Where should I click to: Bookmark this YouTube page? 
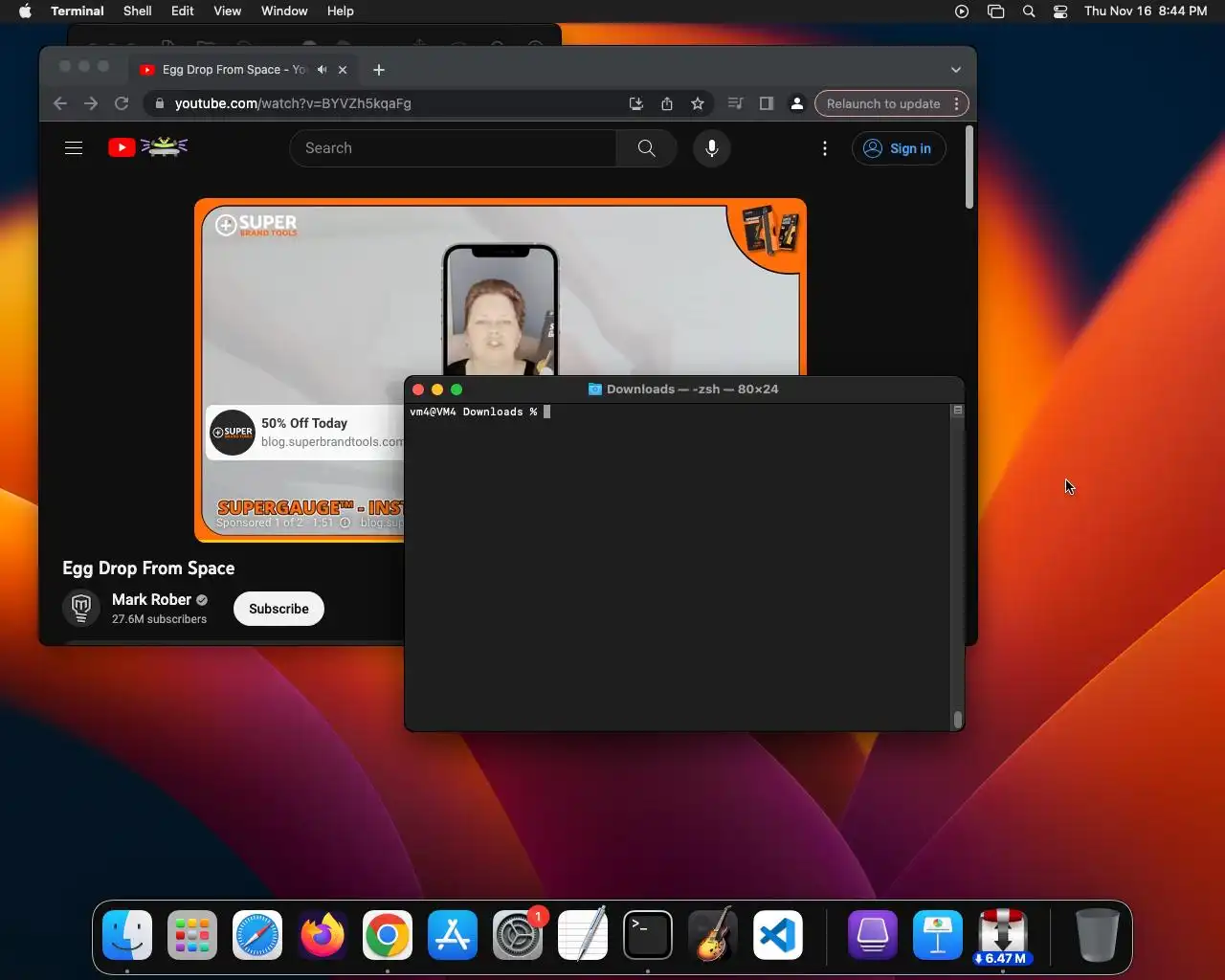pyautogui.click(x=698, y=103)
